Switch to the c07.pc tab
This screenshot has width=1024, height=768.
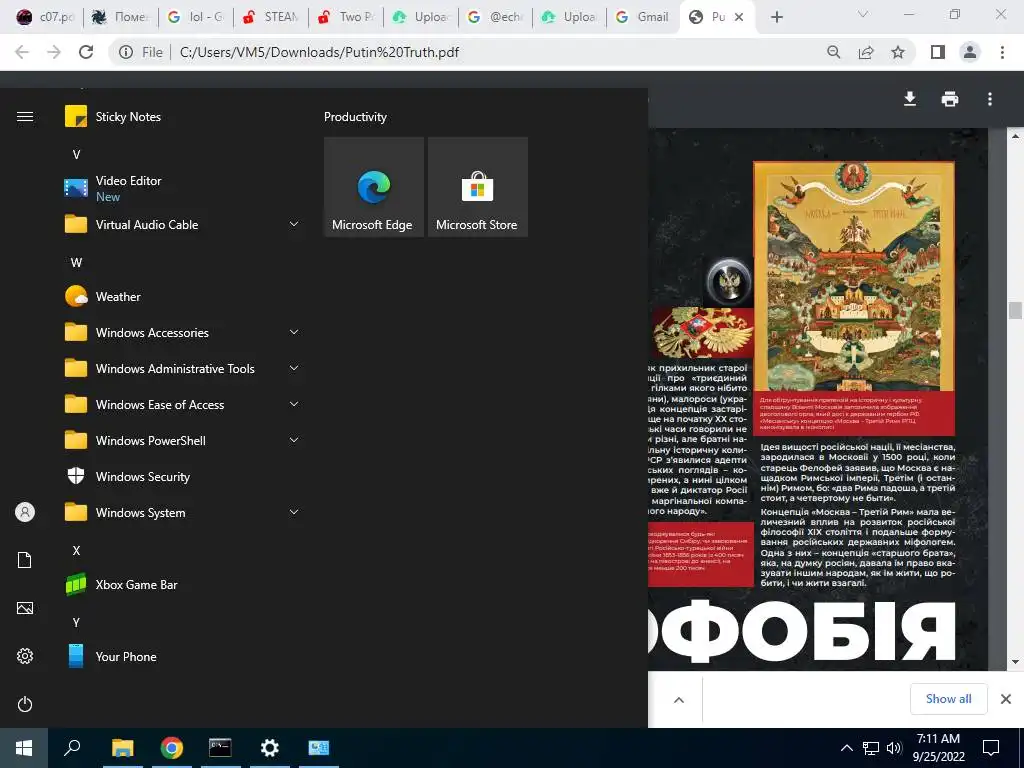[46, 17]
